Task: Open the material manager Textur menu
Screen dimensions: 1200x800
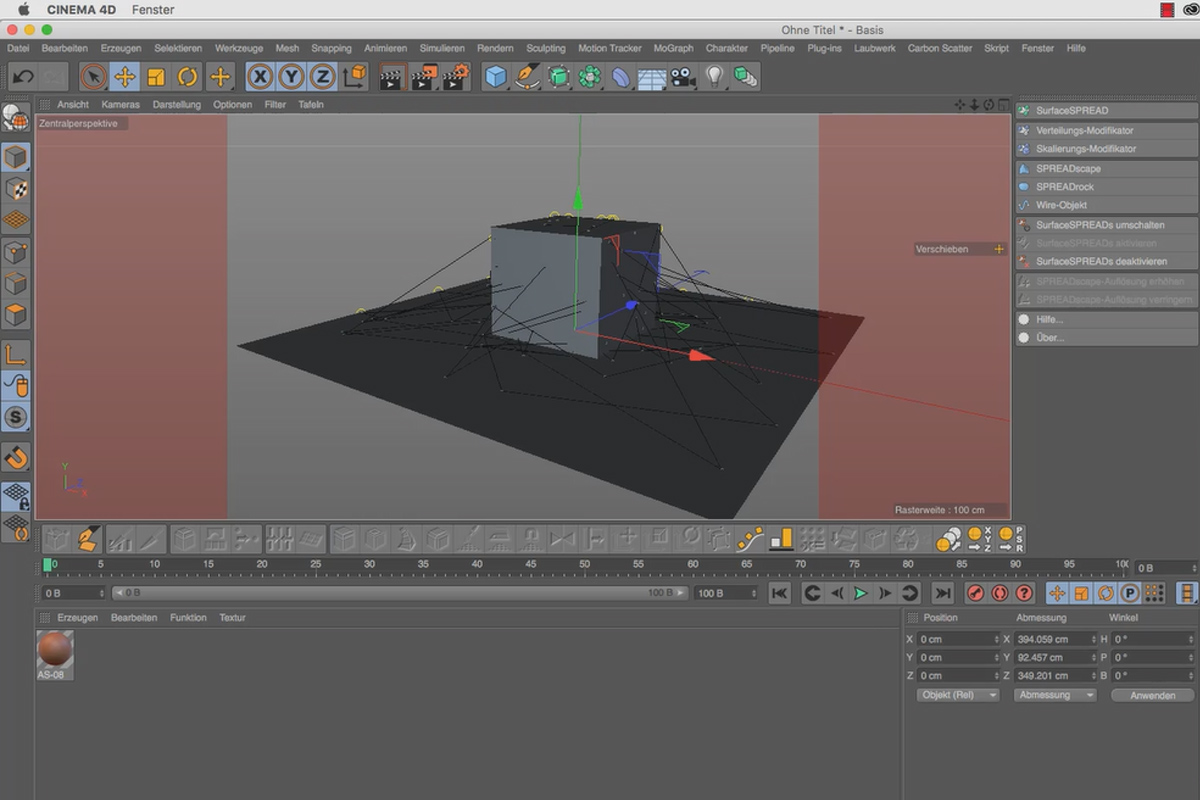Action: click(x=232, y=618)
